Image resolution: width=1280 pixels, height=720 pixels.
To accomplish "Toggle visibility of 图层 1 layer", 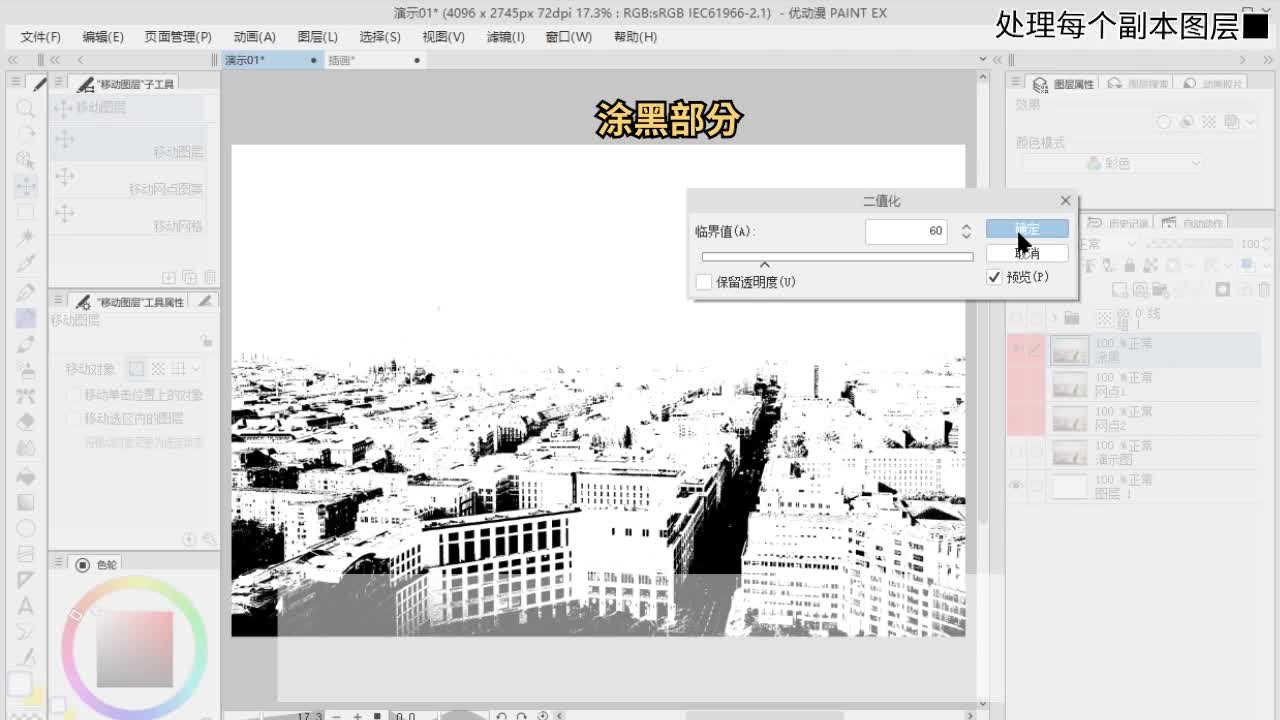I will pos(1016,487).
